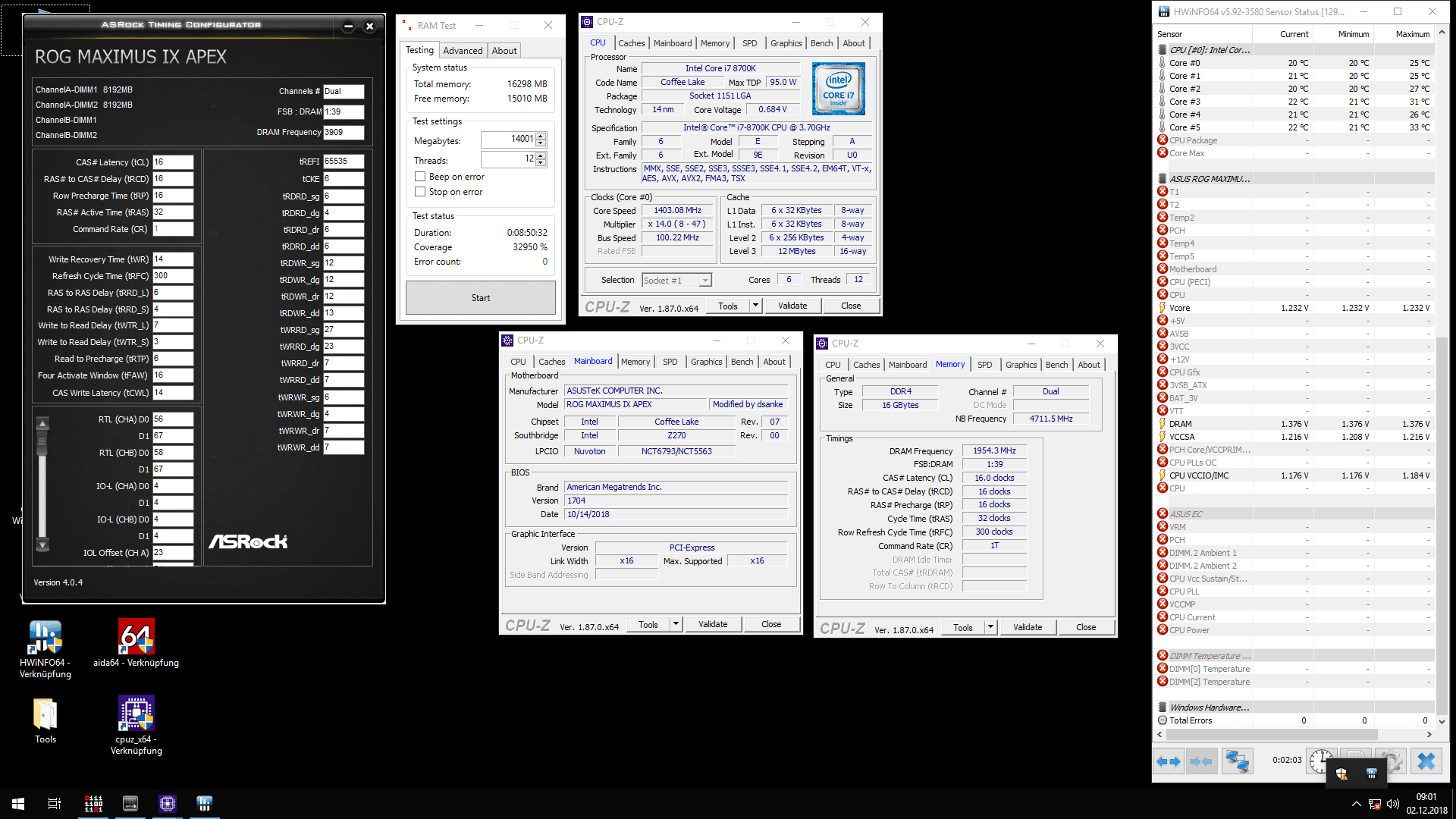Open the Tools folder on desktop

click(45, 715)
